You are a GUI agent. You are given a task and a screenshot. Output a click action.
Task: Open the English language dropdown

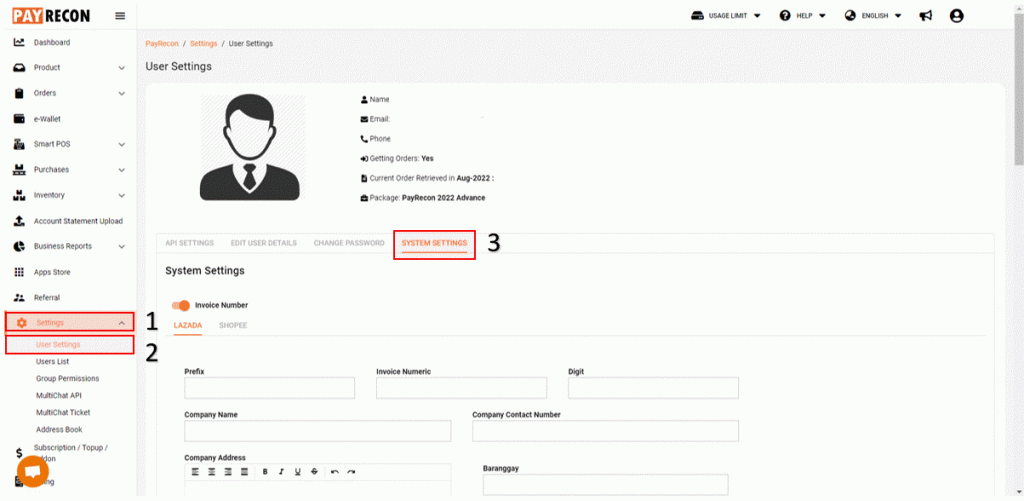[872, 16]
